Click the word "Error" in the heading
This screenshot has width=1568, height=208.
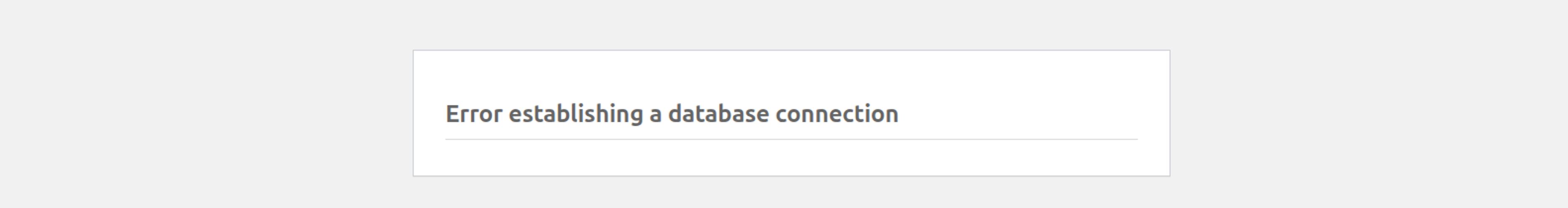(x=473, y=114)
